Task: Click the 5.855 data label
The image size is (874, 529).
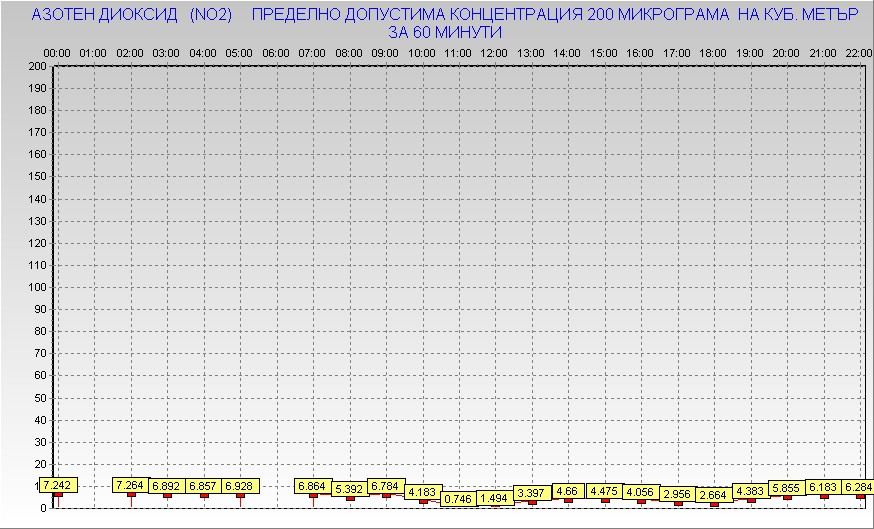Action: point(786,488)
